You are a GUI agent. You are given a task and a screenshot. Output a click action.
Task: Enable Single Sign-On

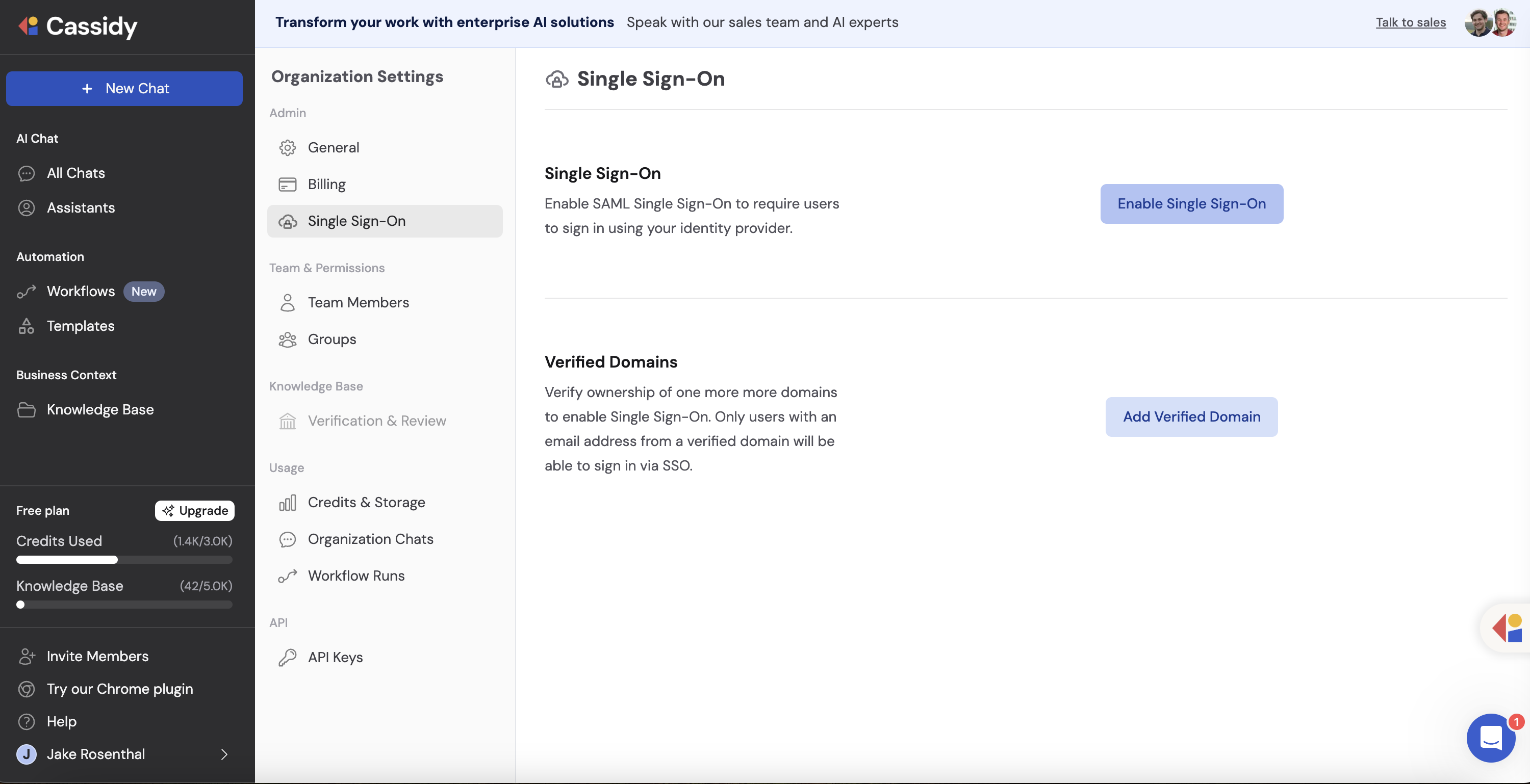(x=1191, y=203)
